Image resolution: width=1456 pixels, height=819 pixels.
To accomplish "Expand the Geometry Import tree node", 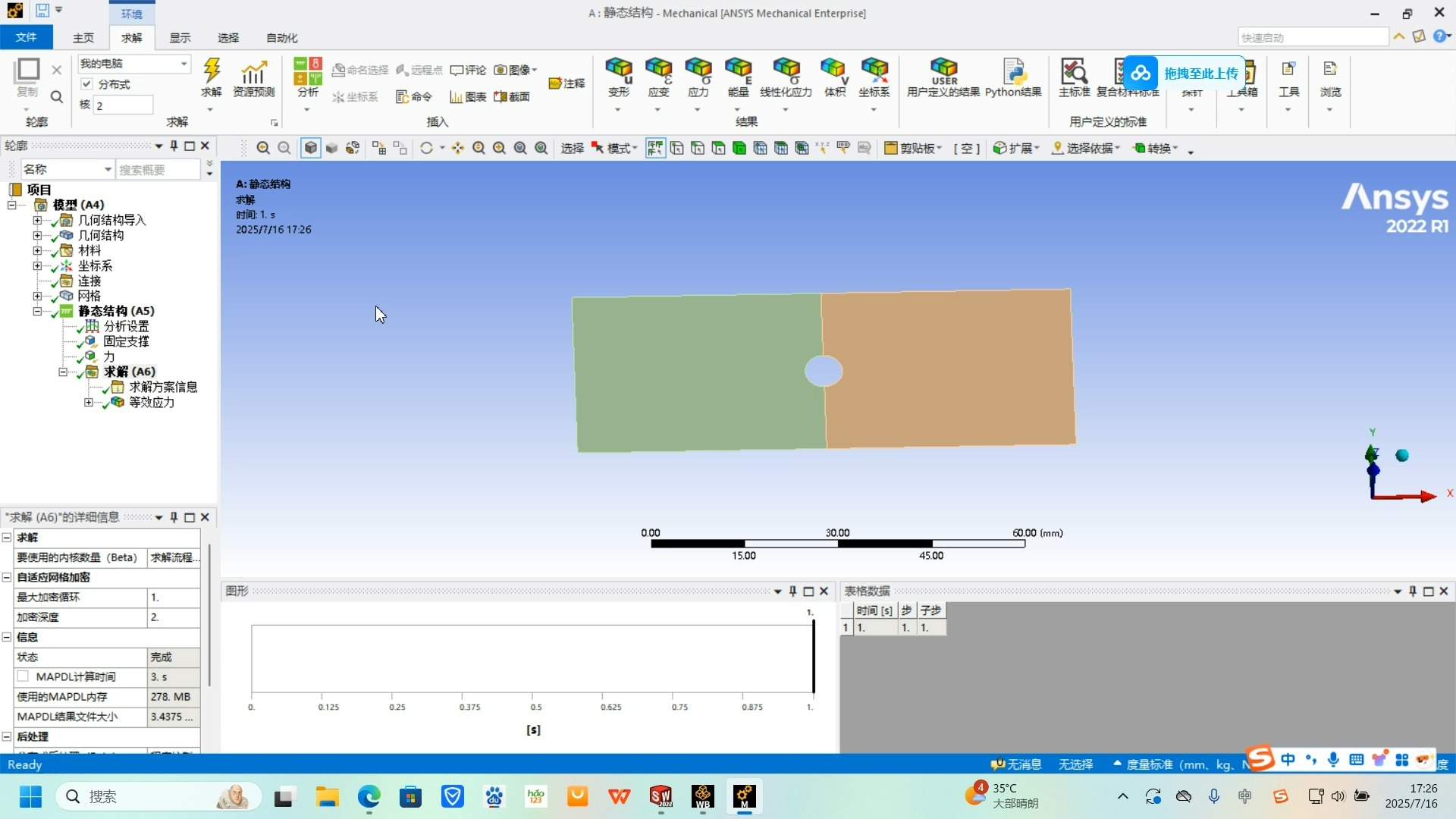I will pyautogui.click(x=37, y=220).
